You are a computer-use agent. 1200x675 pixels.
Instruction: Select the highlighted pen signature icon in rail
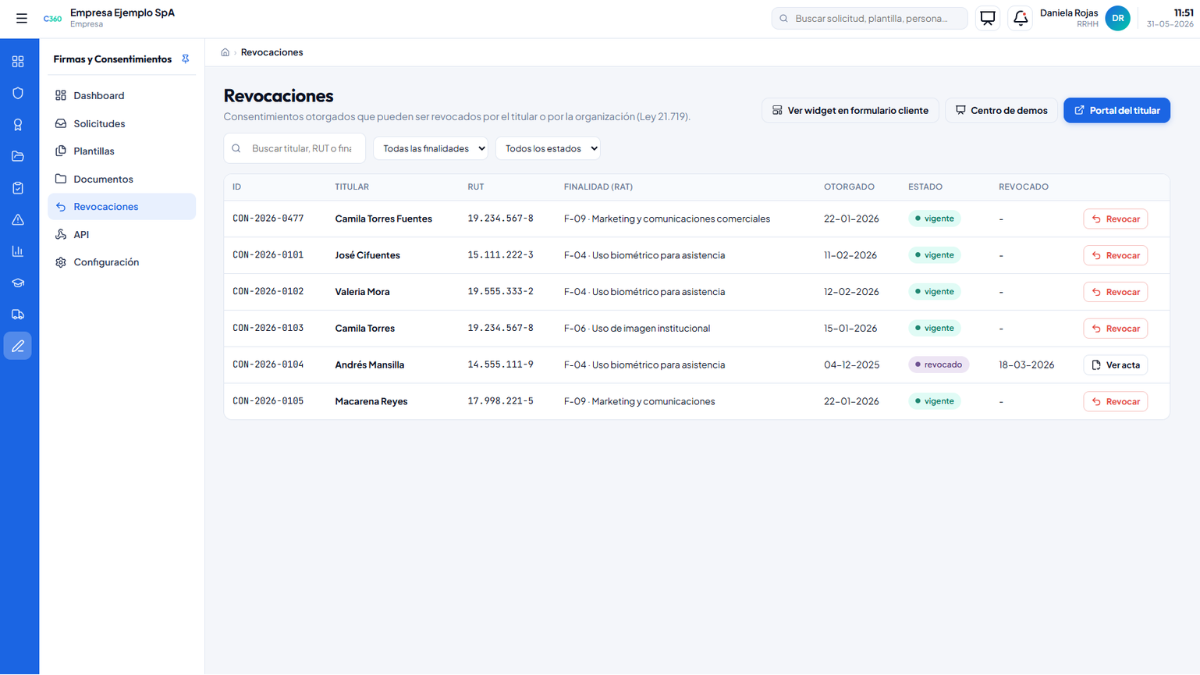point(18,346)
